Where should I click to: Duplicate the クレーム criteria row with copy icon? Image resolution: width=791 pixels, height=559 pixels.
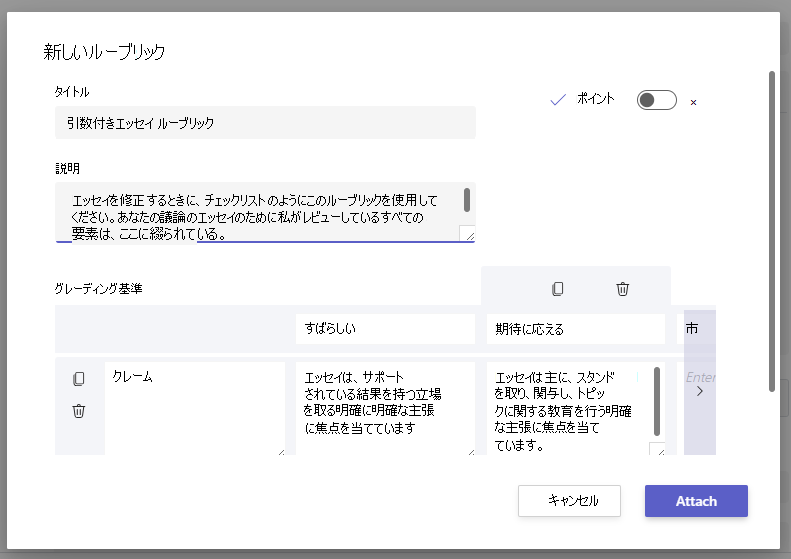tap(79, 379)
